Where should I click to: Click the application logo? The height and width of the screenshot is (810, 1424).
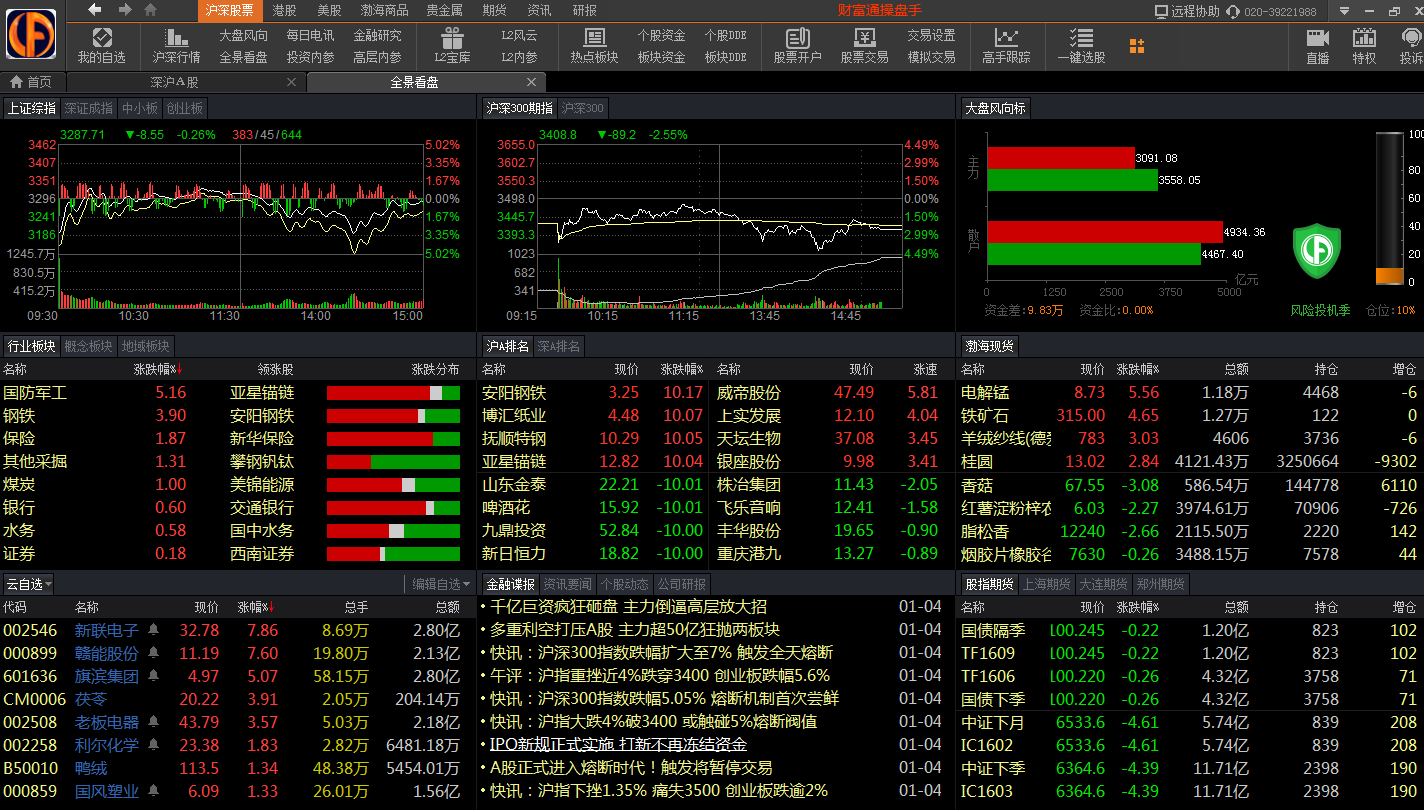pyautogui.click(x=32, y=34)
